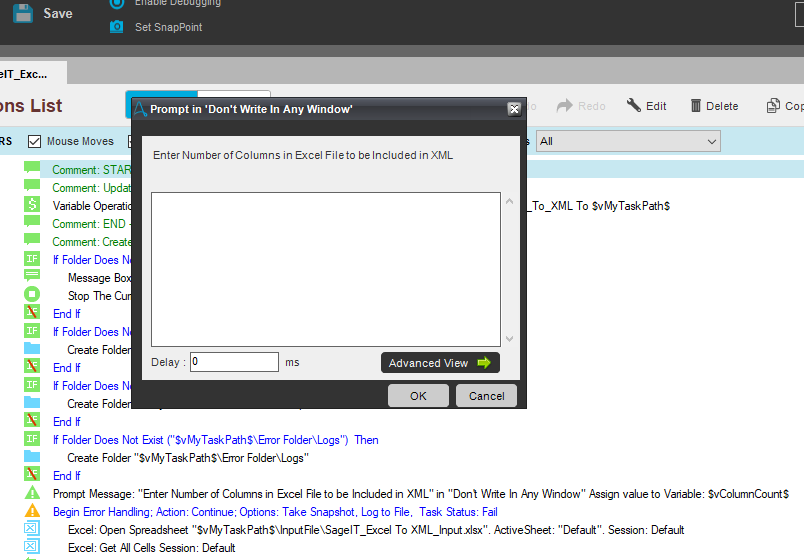Image resolution: width=804 pixels, height=560 pixels.
Task: Click the orange Begin Error Handling icon
Action: click(32, 510)
